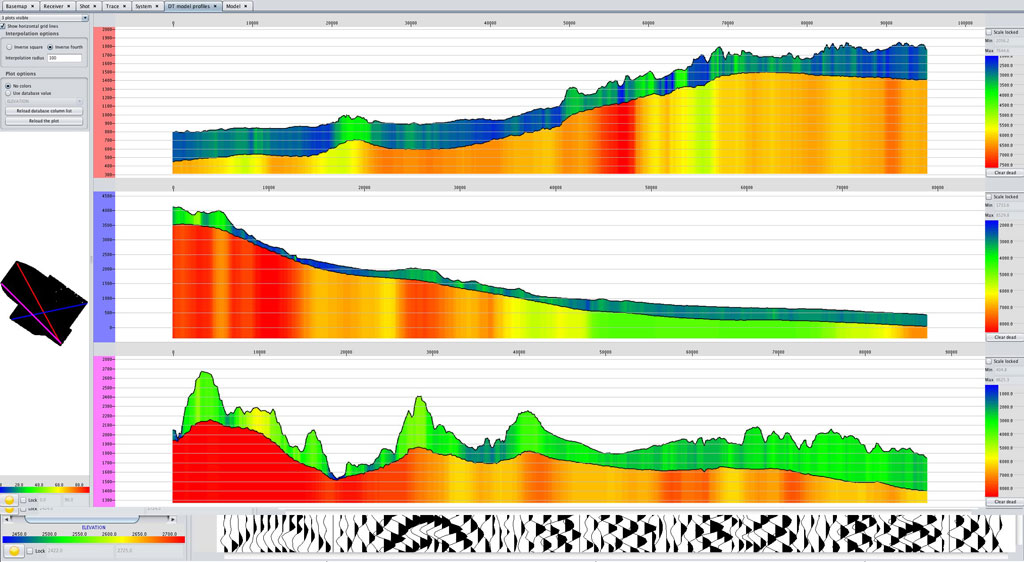Toggle Show horizontal grid lines checkbox
Image resolution: width=1024 pixels, height=562 pixels.
(4, 26)
